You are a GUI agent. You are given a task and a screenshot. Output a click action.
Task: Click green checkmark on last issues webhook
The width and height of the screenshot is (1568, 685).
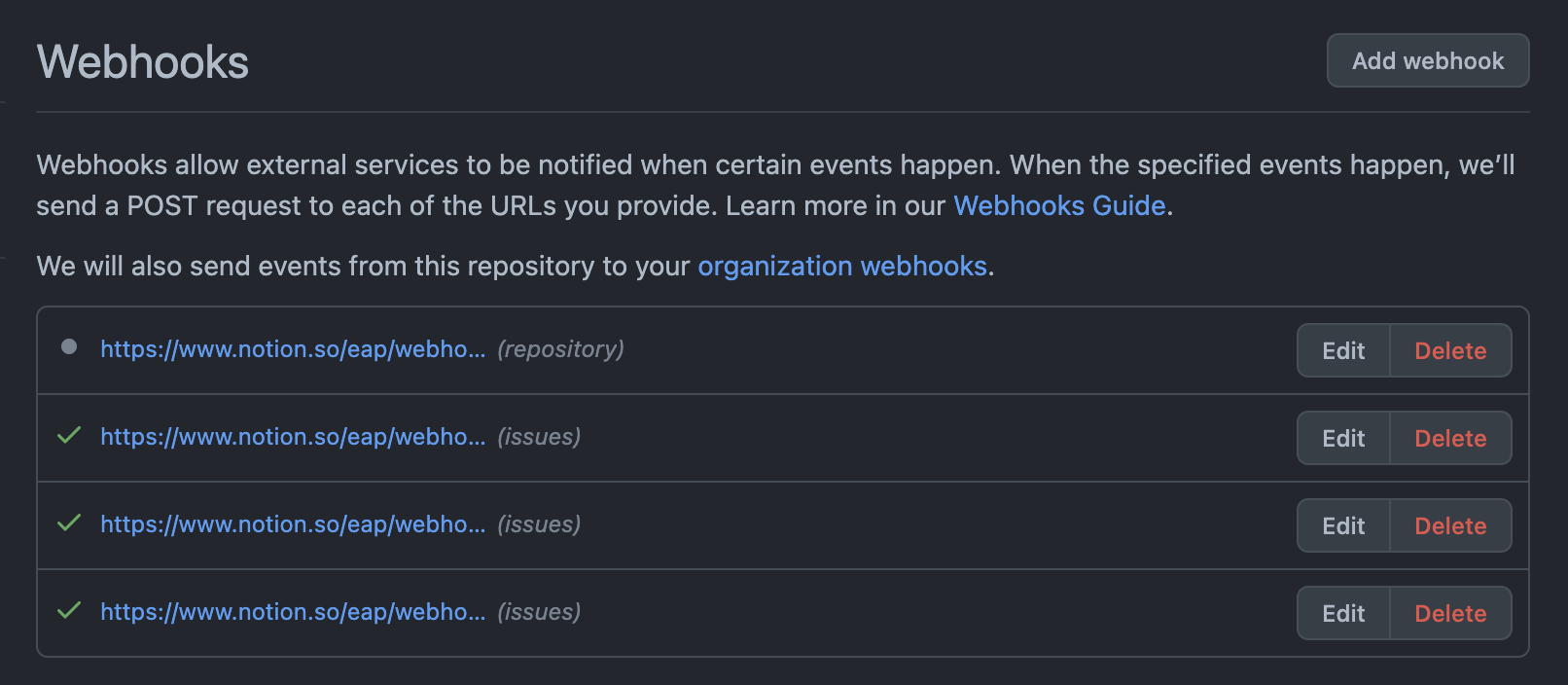[69, 610]
